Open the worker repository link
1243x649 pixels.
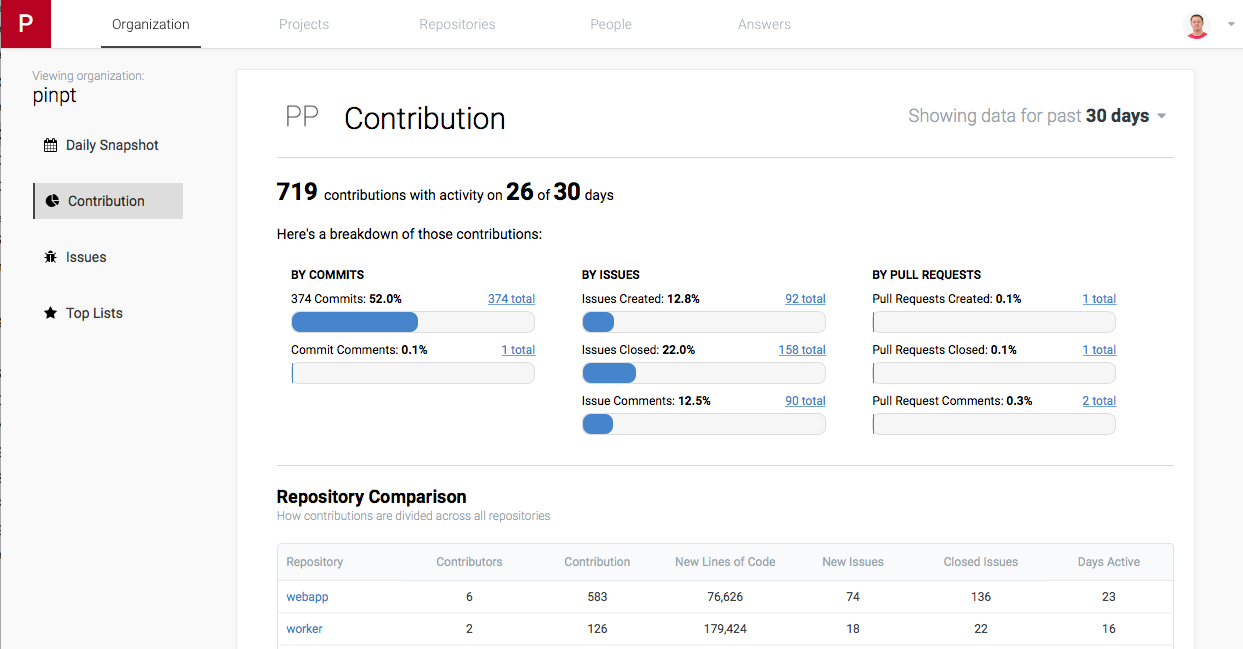point(304,629)
